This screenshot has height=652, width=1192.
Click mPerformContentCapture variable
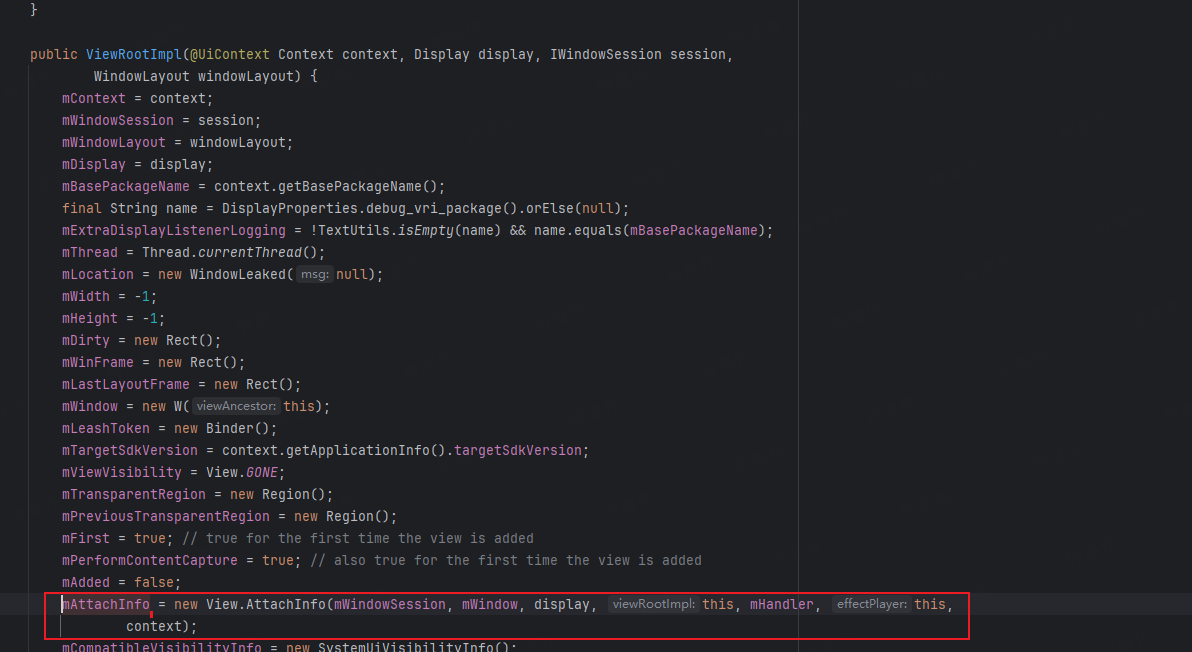[x=150, y=562]
